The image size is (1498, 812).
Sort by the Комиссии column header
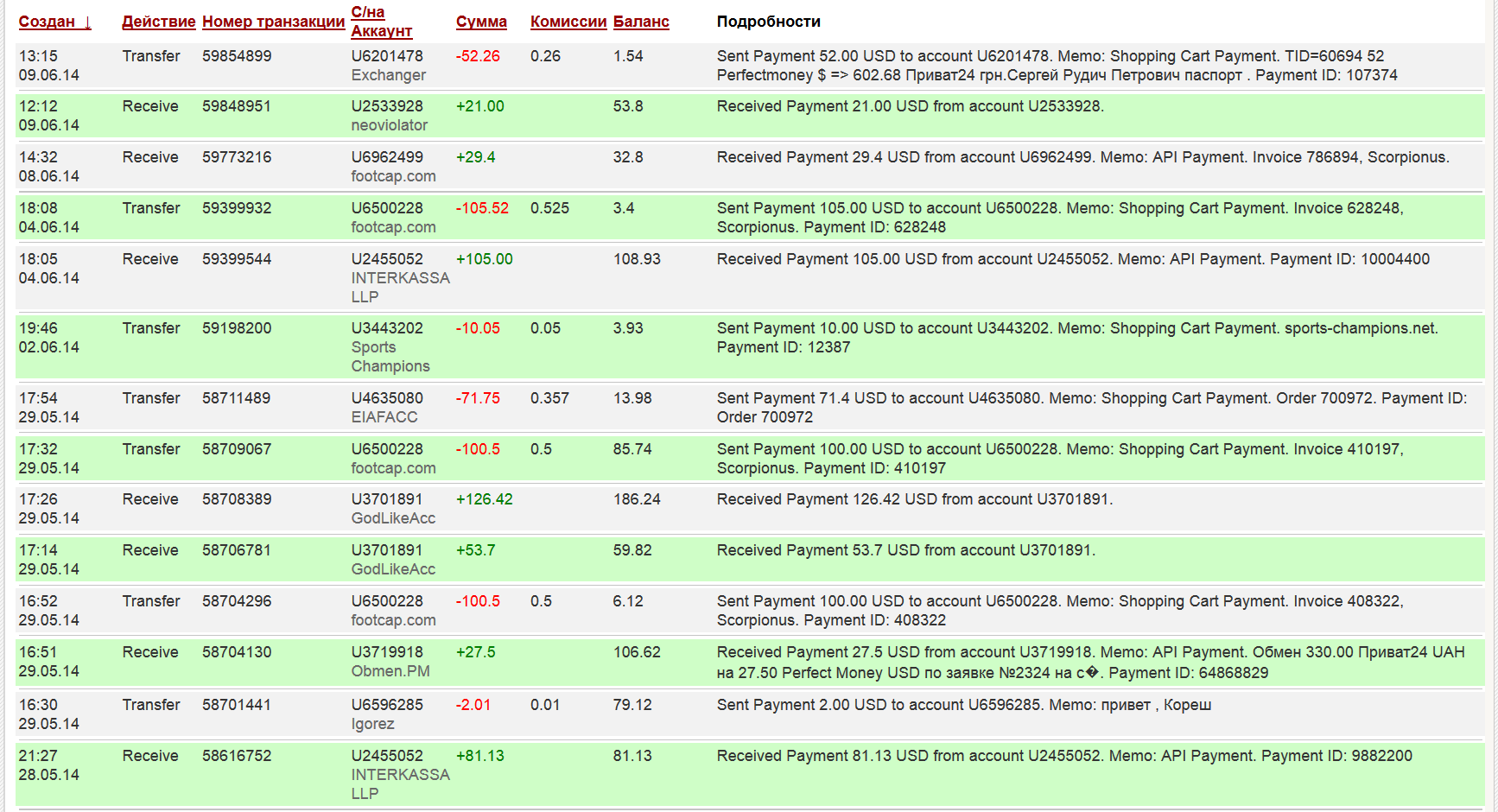(x=568, y=22)
